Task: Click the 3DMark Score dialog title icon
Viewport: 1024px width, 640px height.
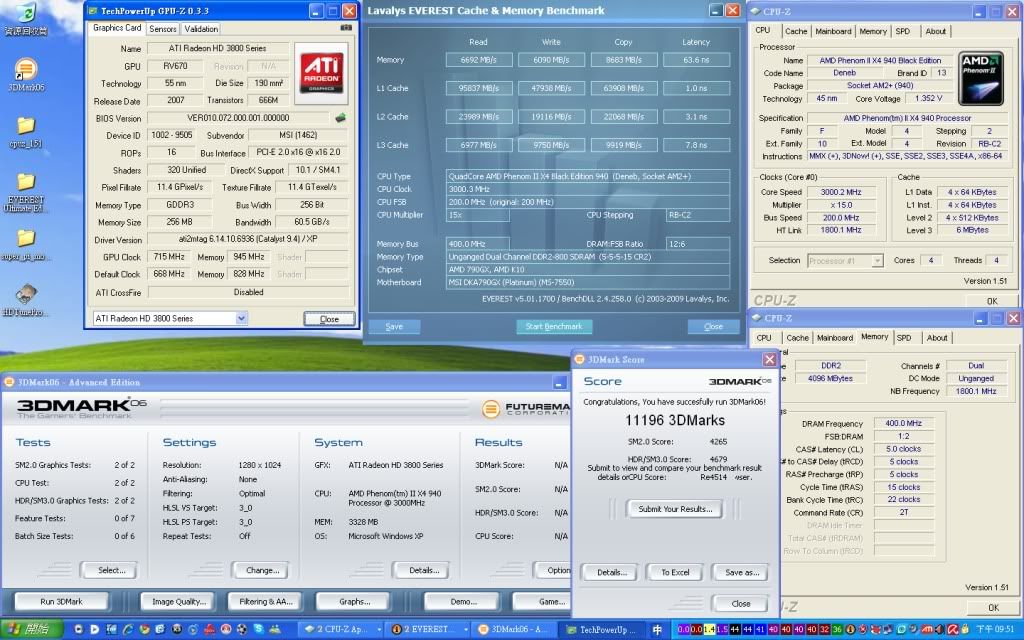Action: pyautogui.click(x=579, y=359)
